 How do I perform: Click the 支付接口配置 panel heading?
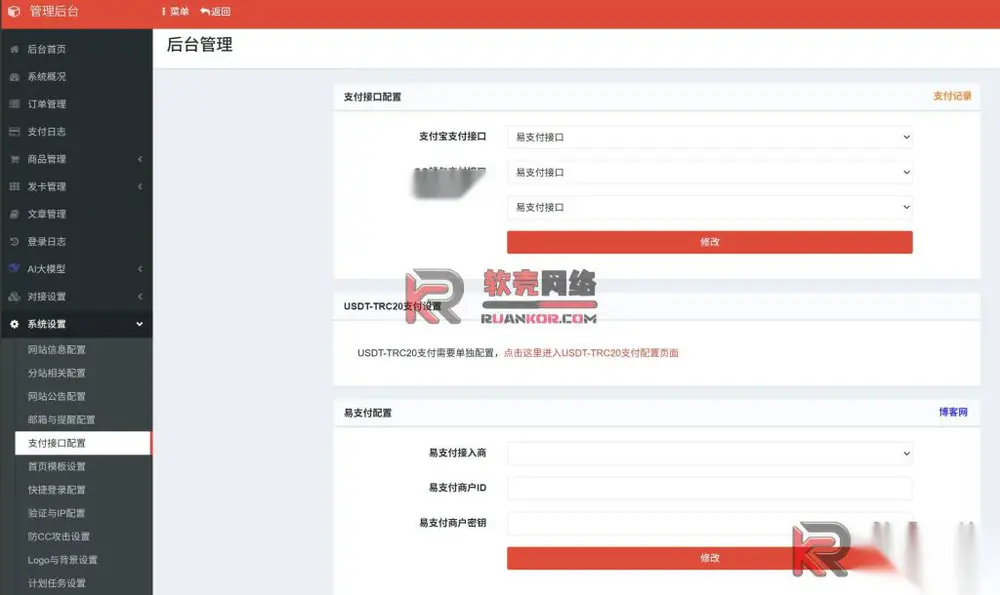[x=372, y=97]
